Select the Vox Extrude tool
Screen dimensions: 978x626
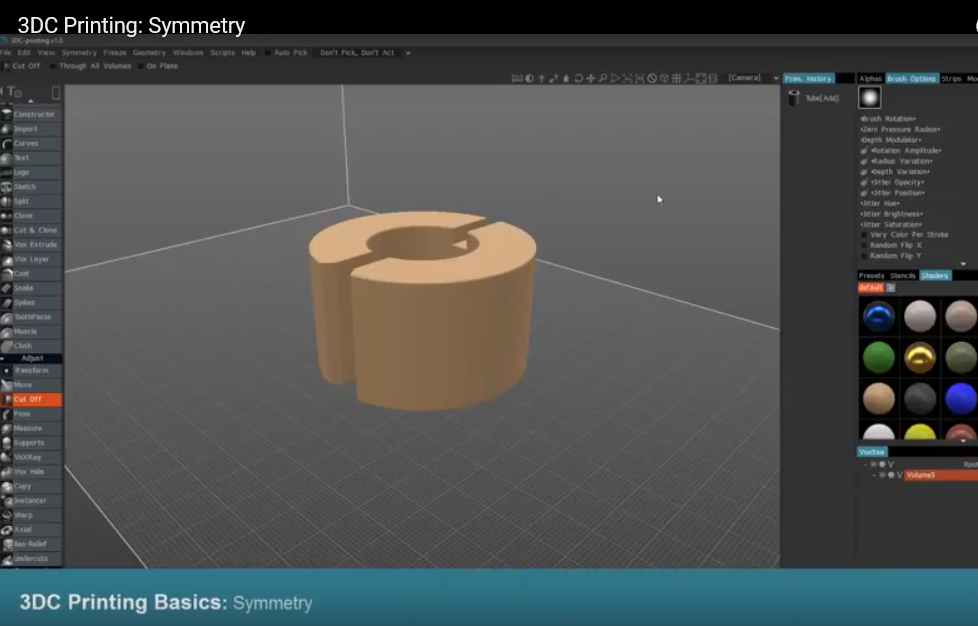pyautogui.click(x=31, y=244)
